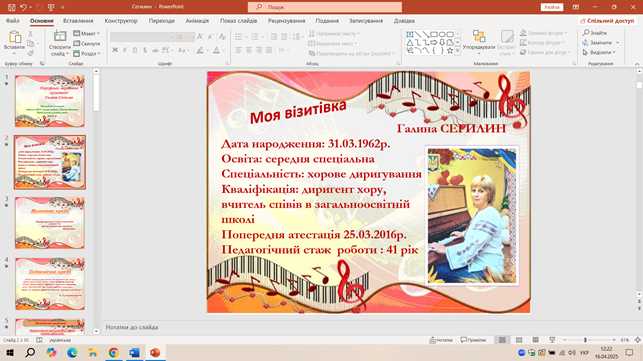
Task: Switch to reading view icon
Action: coord(536,340)
